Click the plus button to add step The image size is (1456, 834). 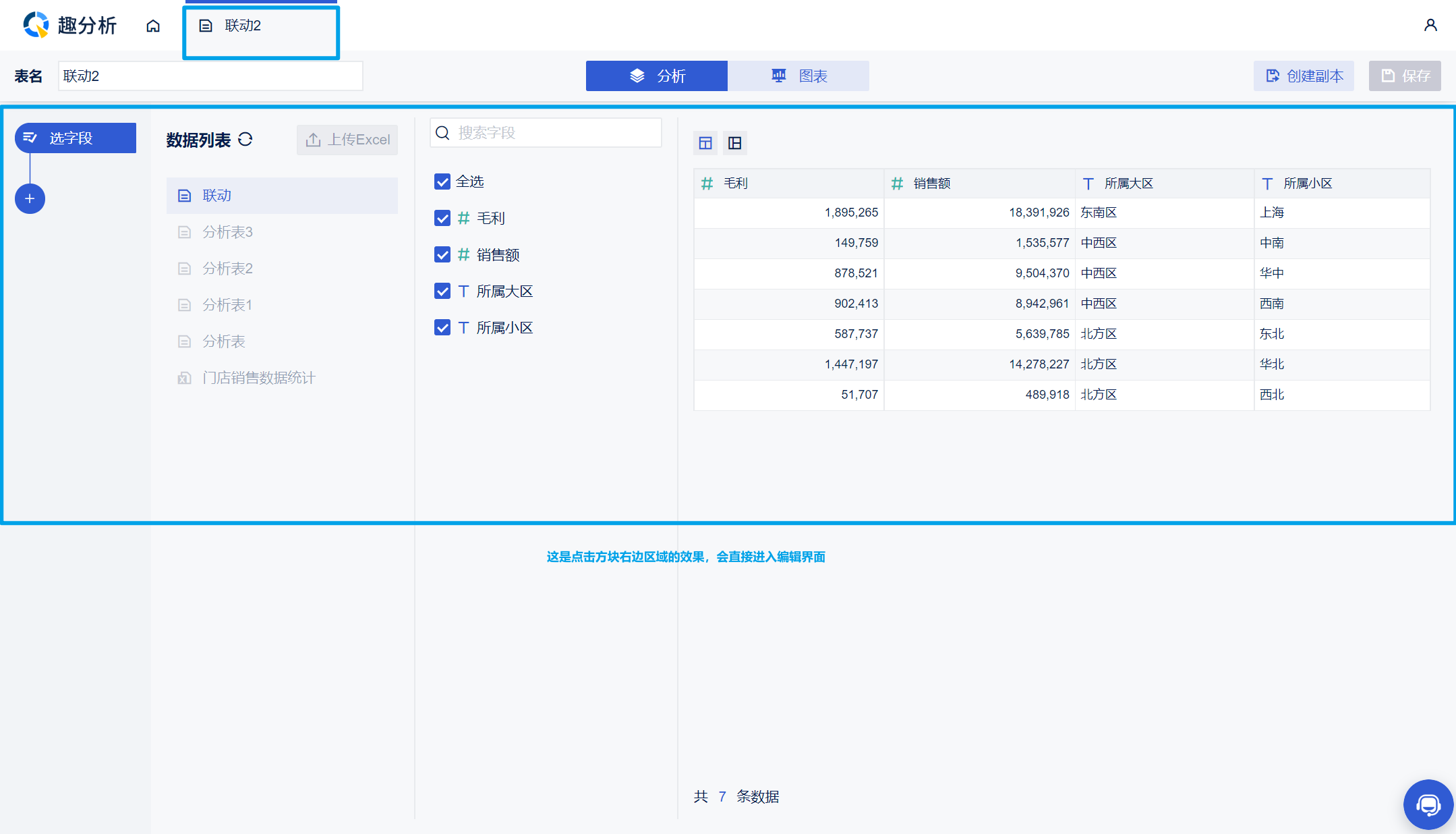30,198
